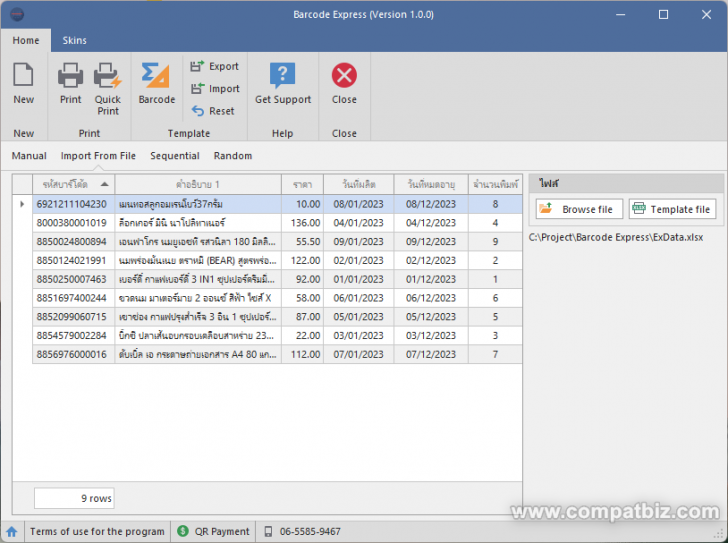Click the Template file button
Screen dimensions: 728x543
(672, 209)
